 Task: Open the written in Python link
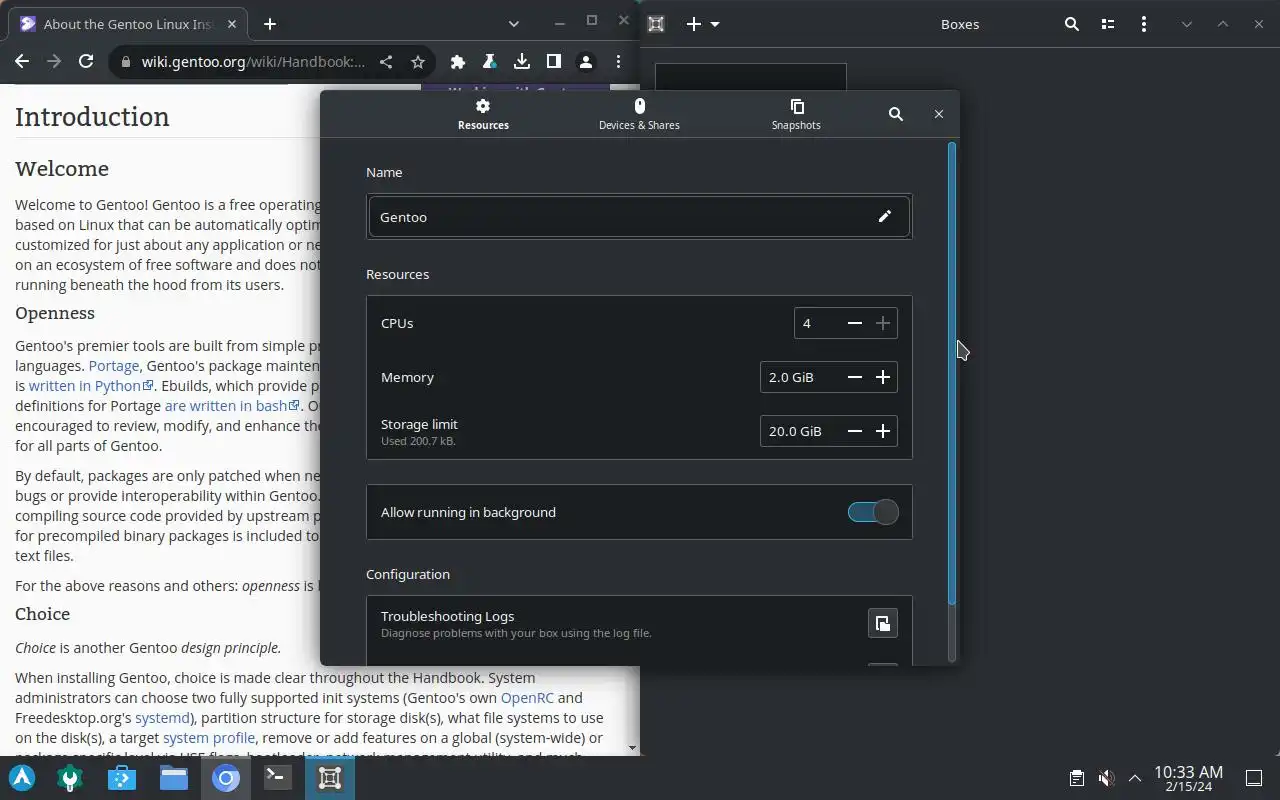(91, 386)
